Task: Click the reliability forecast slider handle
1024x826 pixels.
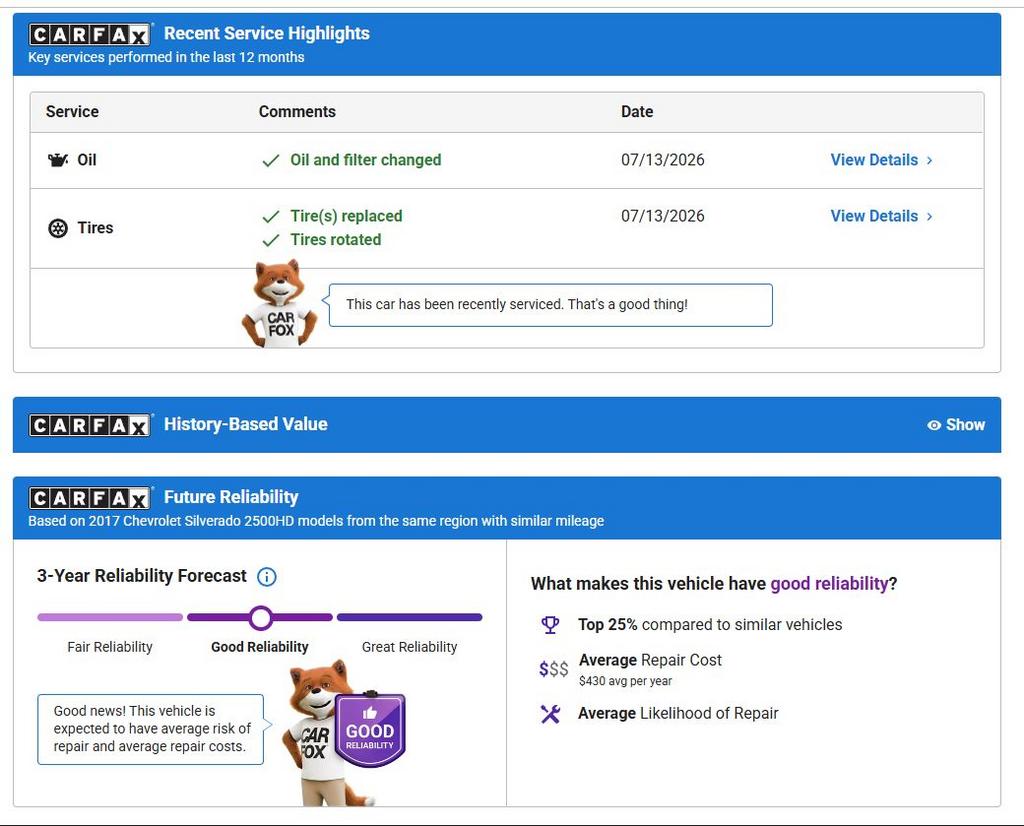Action: click(261, 618)
